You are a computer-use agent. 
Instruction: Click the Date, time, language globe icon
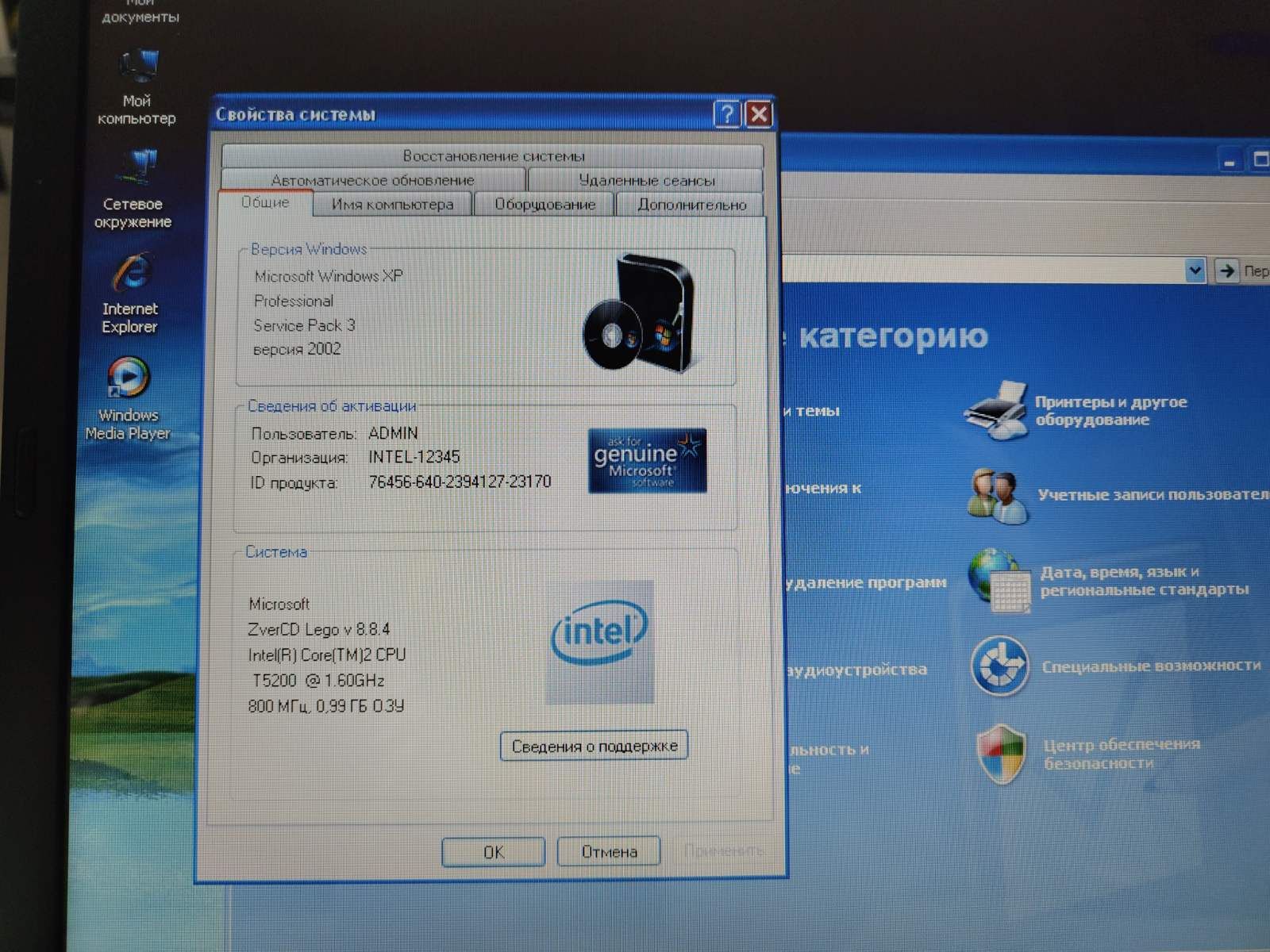pyautogui.click(x=998, y=580)
